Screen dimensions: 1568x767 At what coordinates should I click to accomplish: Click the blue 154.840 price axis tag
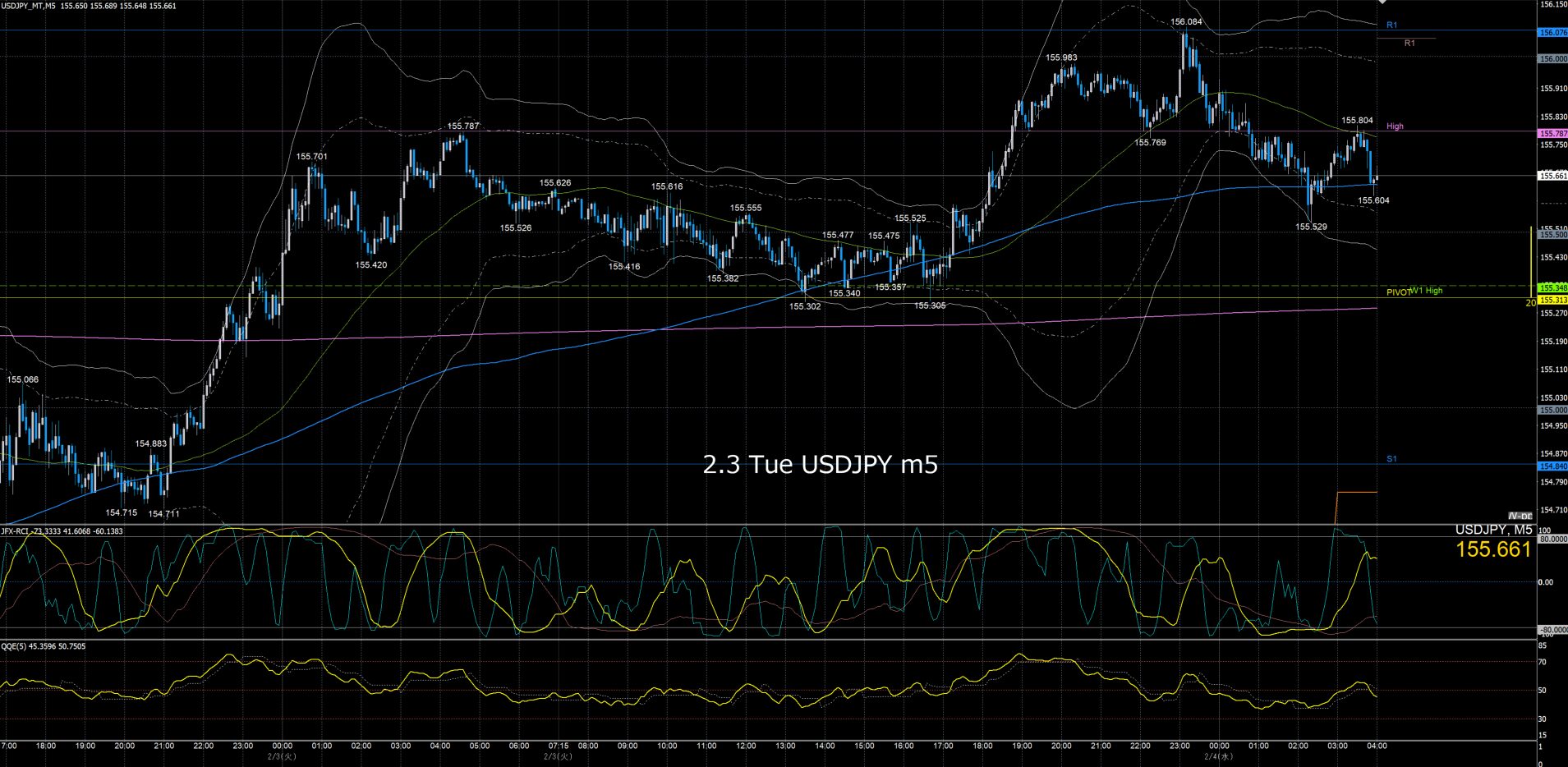pyautogui.click(x=1552, y=466)
